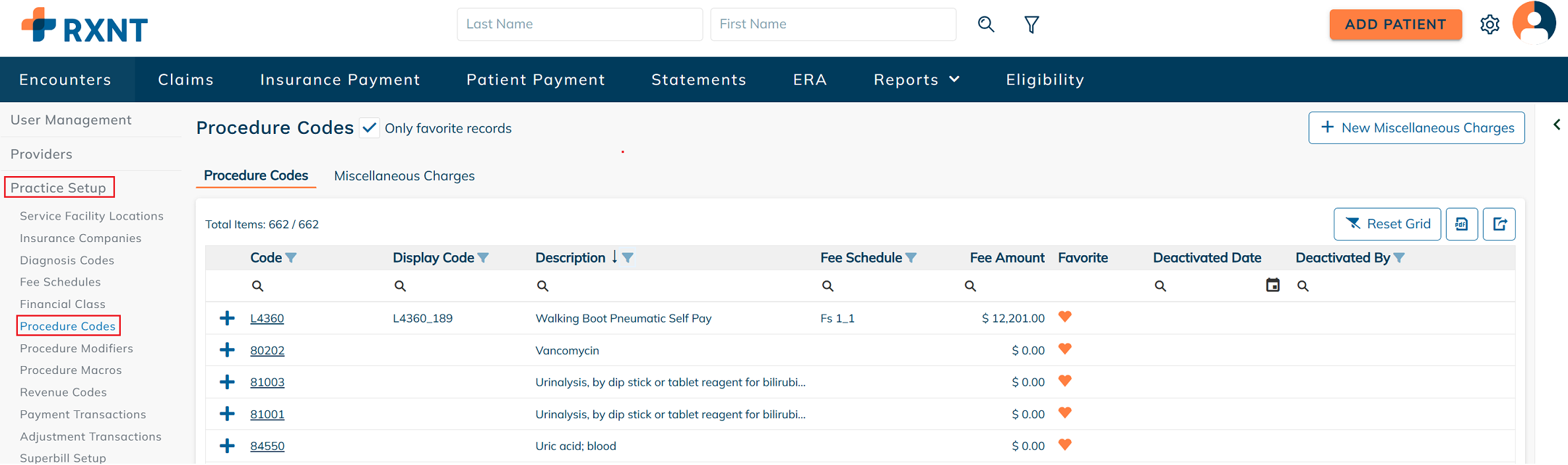This screenshot has height=465, width=1568.
Task: Toggle favorite heart for Vancomycin row
Action: (1064, 349)
